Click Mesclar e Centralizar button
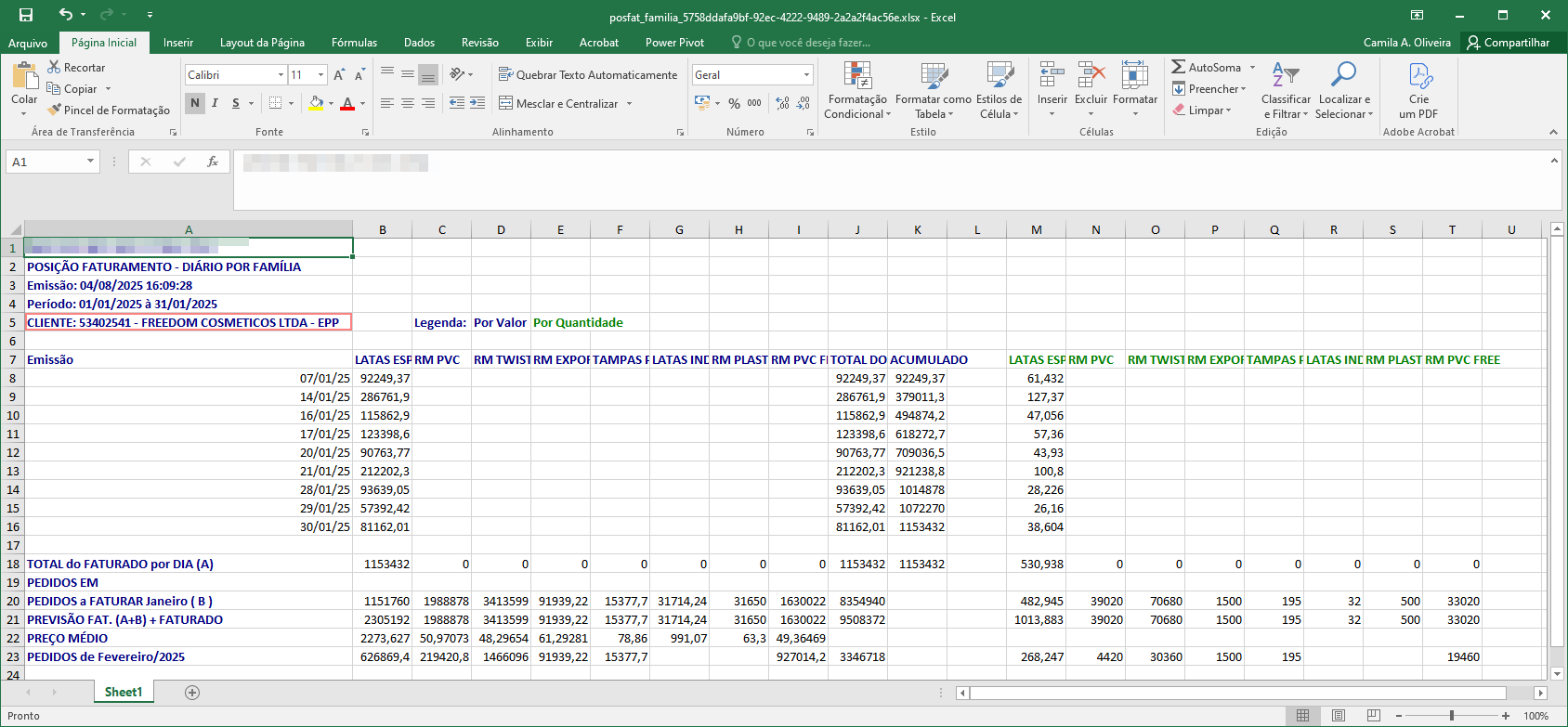The height and width of the screenshot is (727, 1568). pos(558,104)
